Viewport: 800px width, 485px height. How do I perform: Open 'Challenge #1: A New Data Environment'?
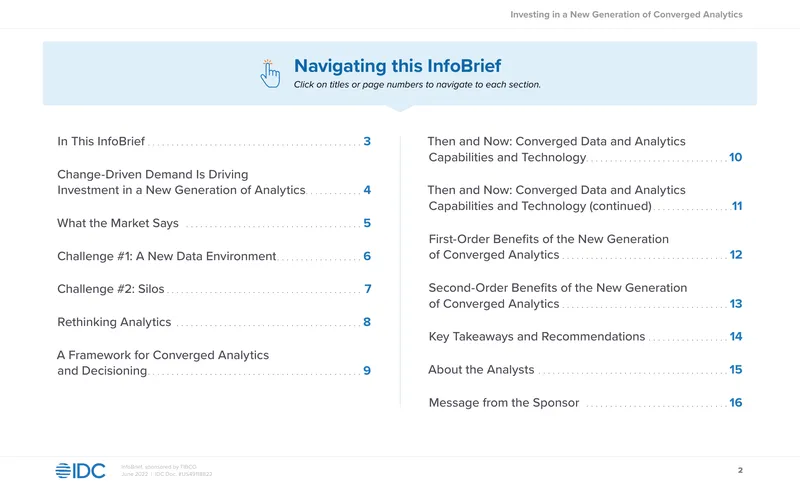(167, 256)
